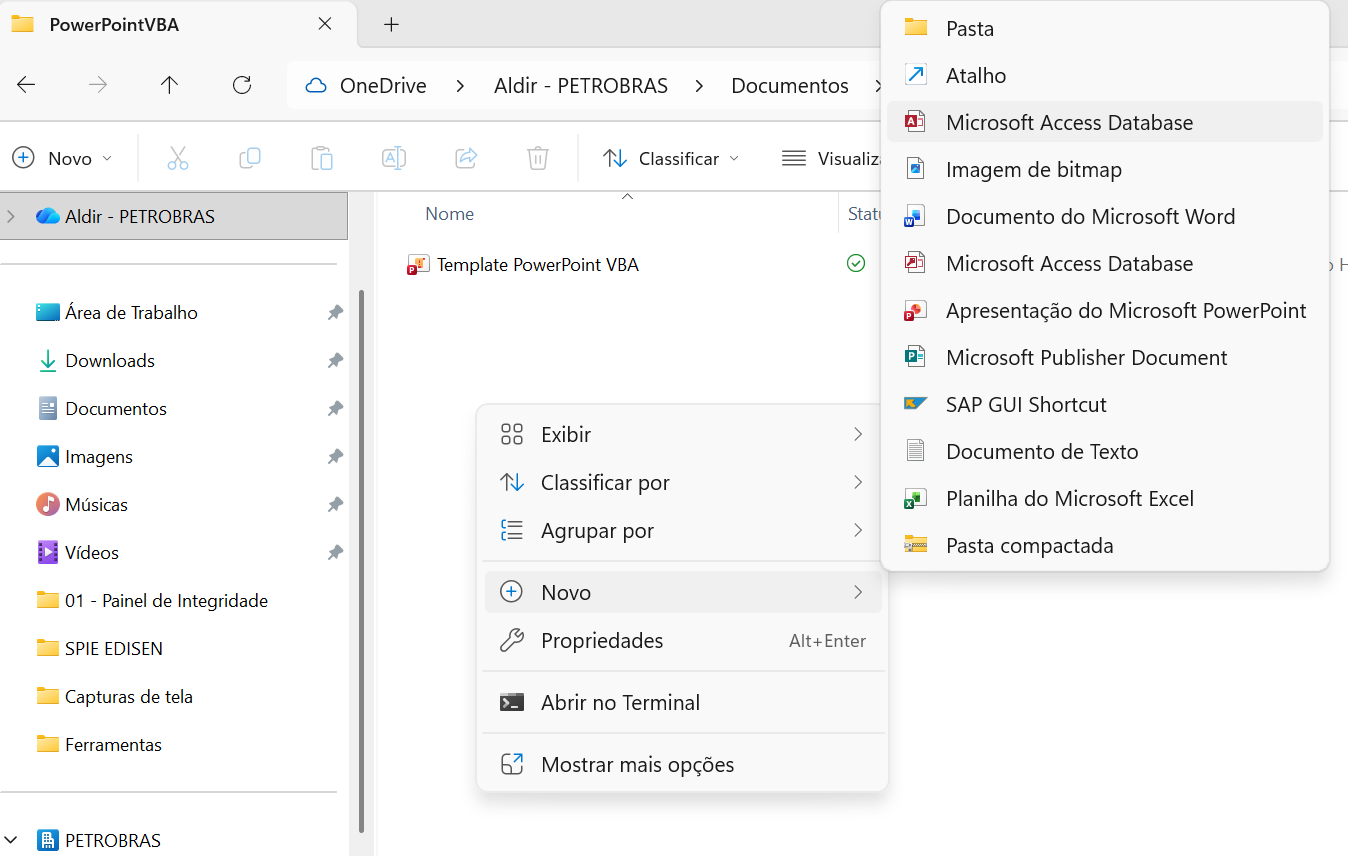Click the Share icon in toolbar
This screenshot has width=1348, height=856.
click(465, 158)
